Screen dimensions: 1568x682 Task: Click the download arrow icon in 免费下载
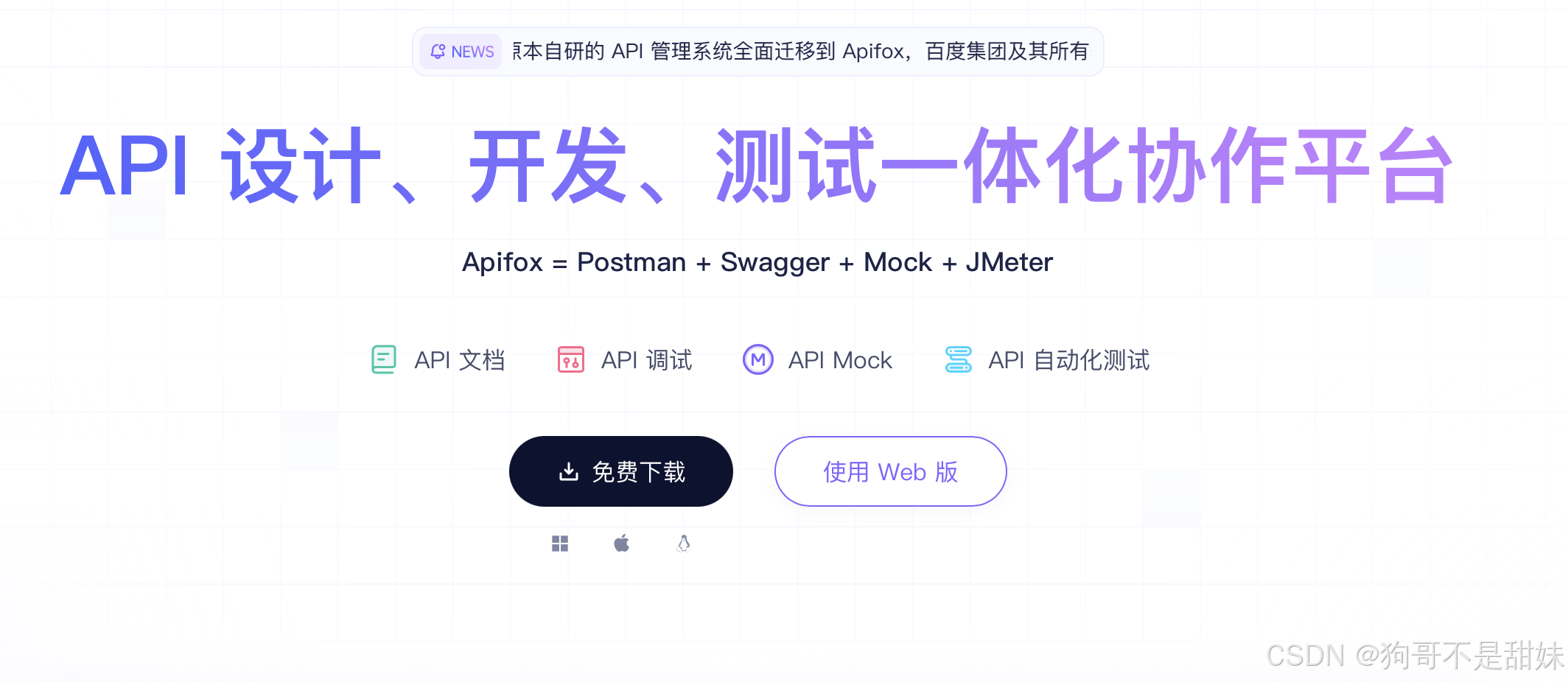point(569,471)
